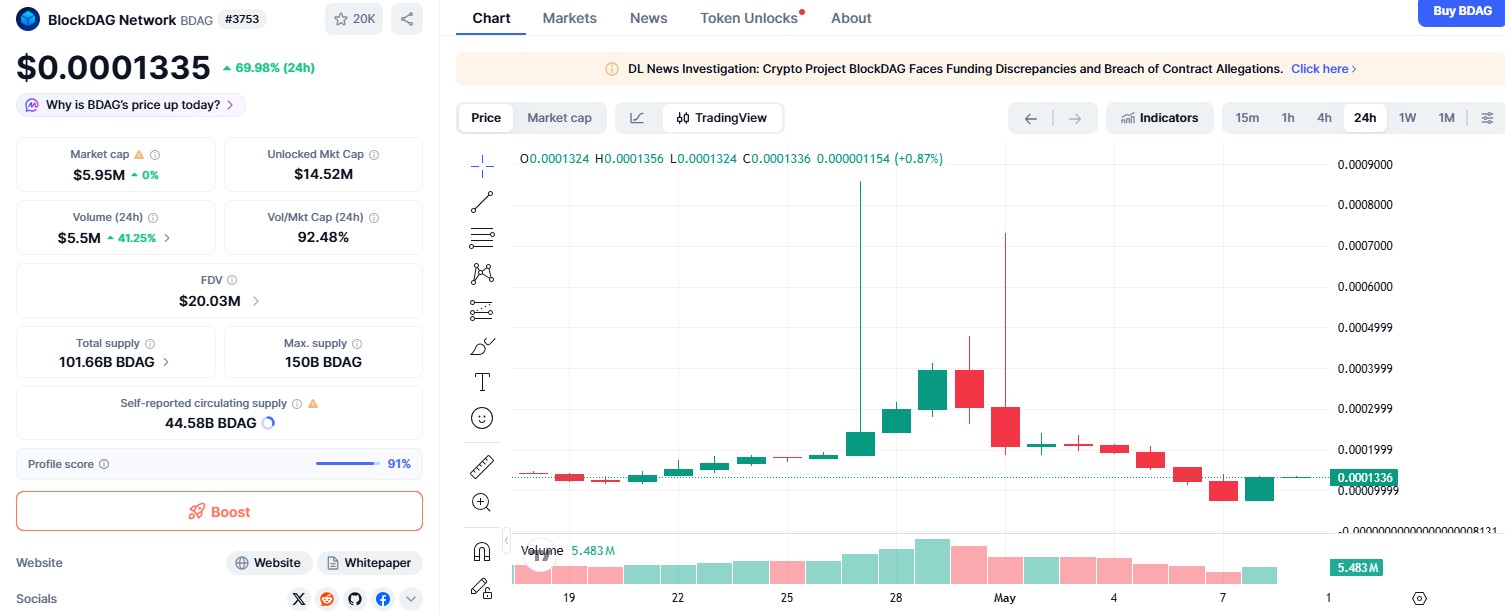Click the Market cap info icon
1505x614 pixels.
pos(155,155)
